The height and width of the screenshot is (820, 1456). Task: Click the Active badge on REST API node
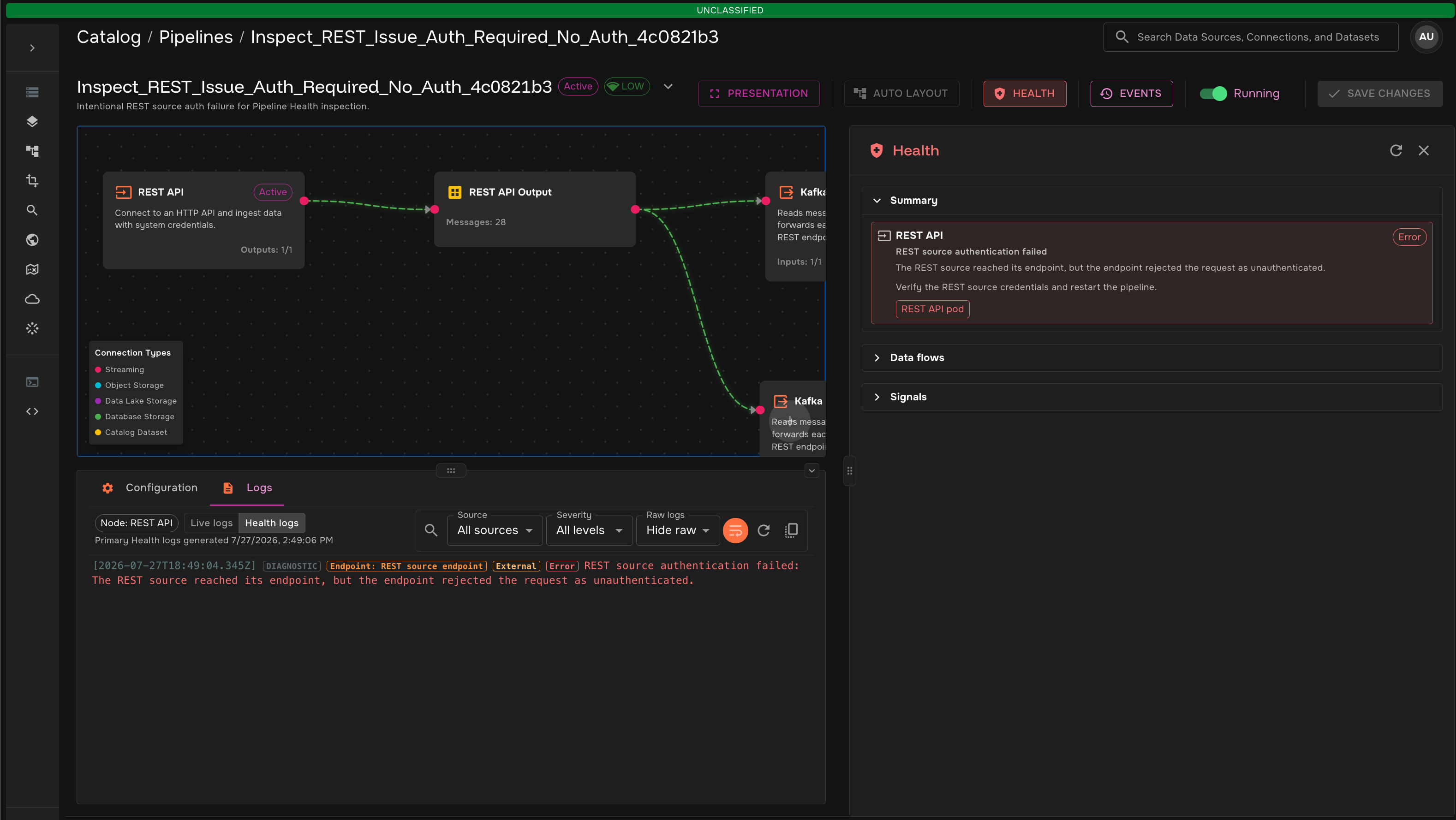coord(273,192)
